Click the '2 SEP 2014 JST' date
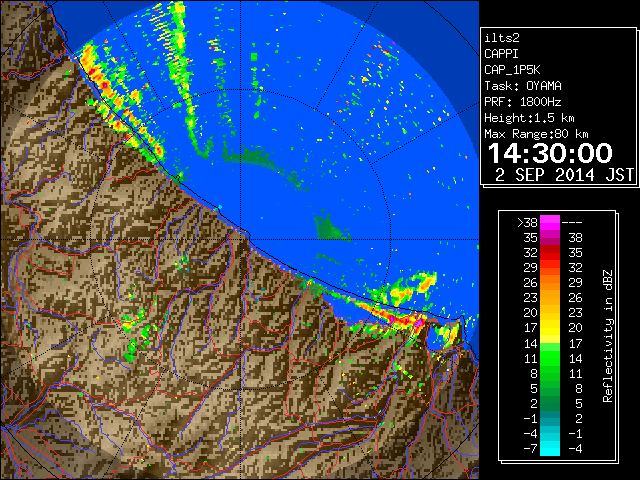 [x=564, y=175]
